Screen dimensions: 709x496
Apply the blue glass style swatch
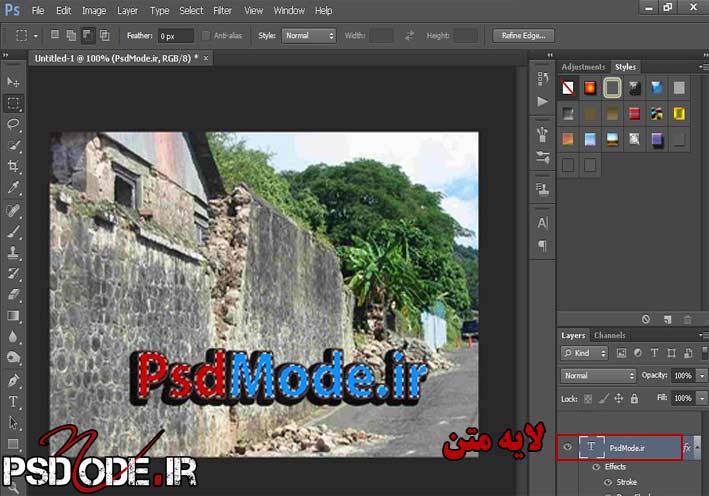tap(656, 88)
